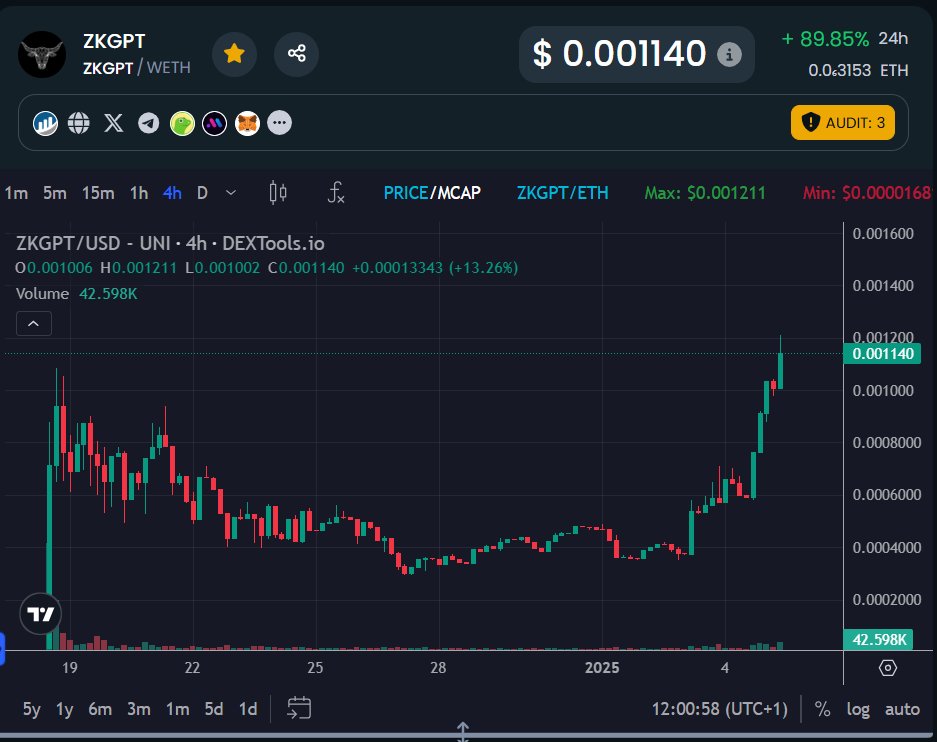Viewport: 937px width, 742px height.
Task: Open the purple M-logo round icon
Action: click(x=215, y=124)
